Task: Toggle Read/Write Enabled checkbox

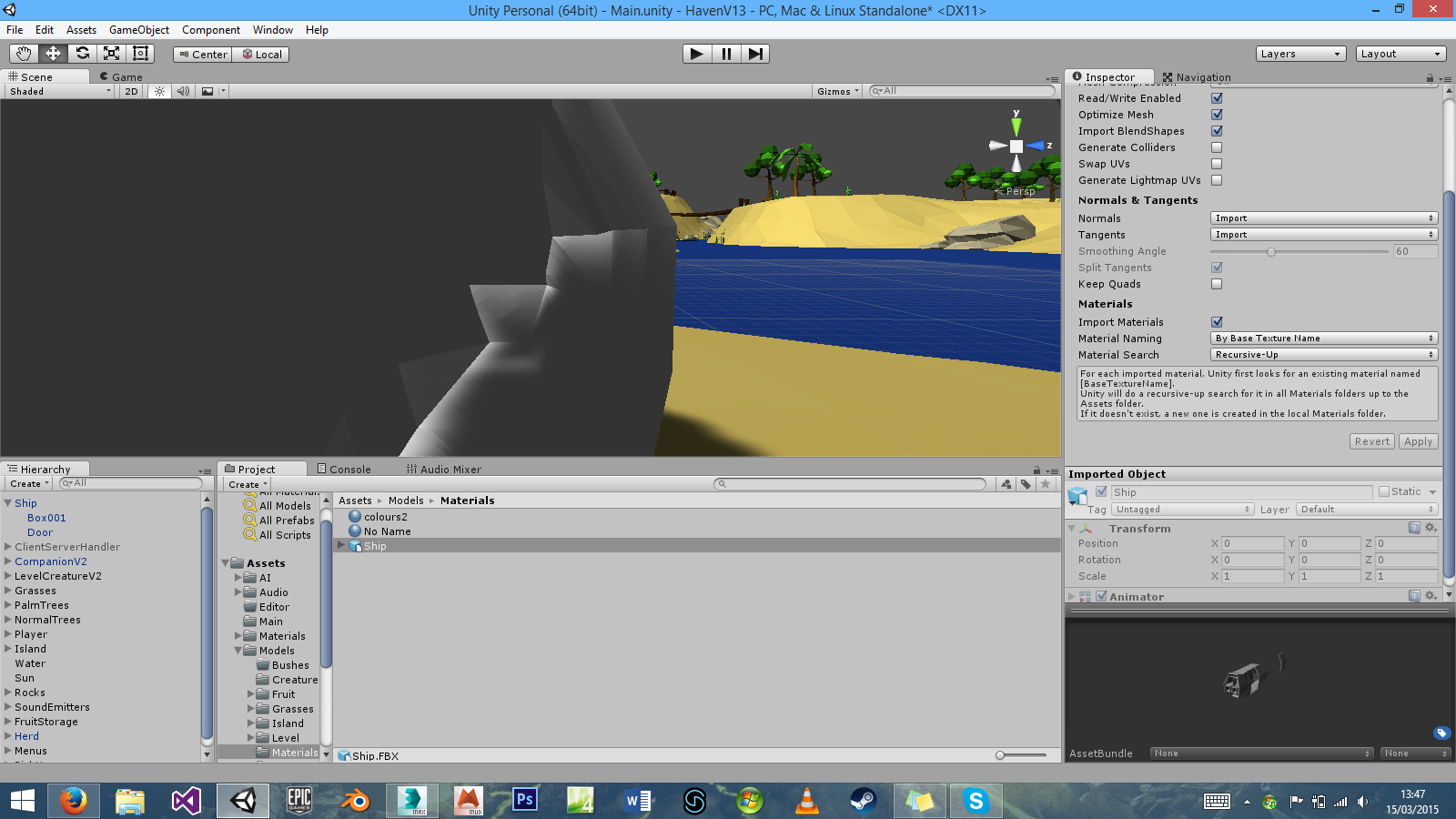Action: (1217, 98)
